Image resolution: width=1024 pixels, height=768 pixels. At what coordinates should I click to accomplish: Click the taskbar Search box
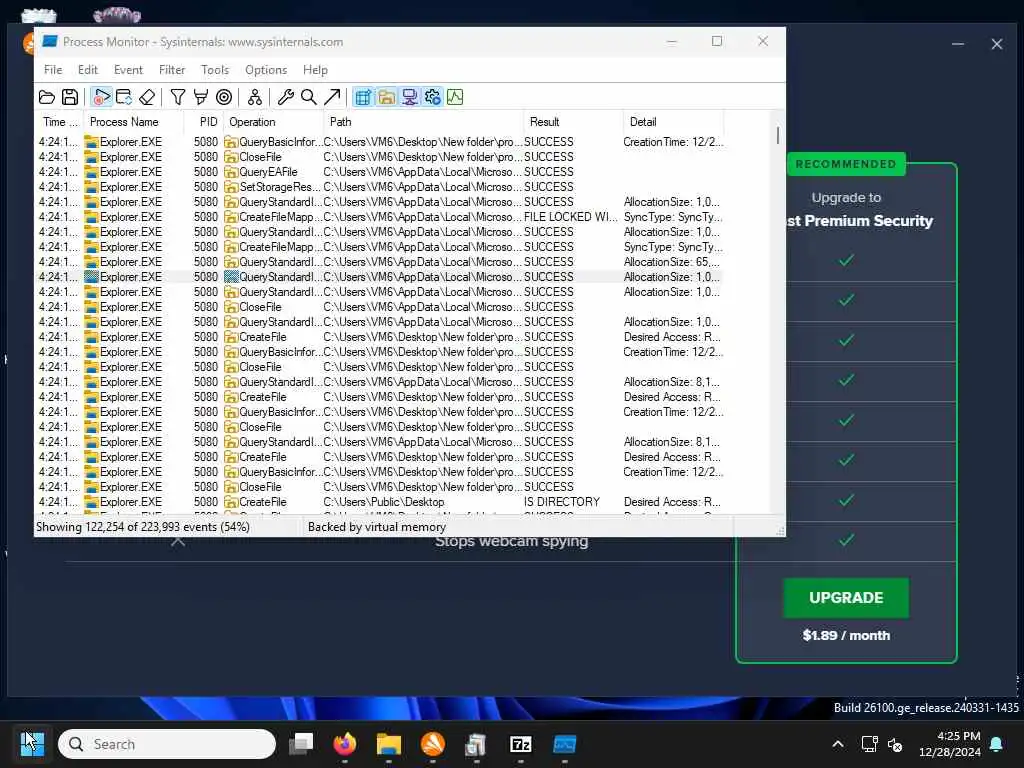167,744
